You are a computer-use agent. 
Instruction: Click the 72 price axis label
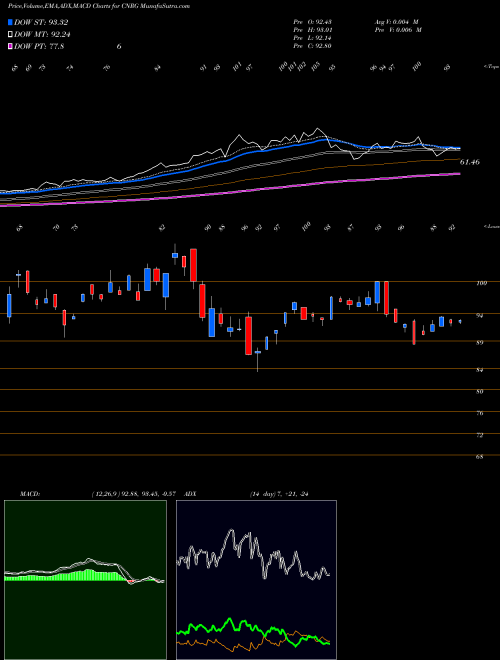pos(480,435)
